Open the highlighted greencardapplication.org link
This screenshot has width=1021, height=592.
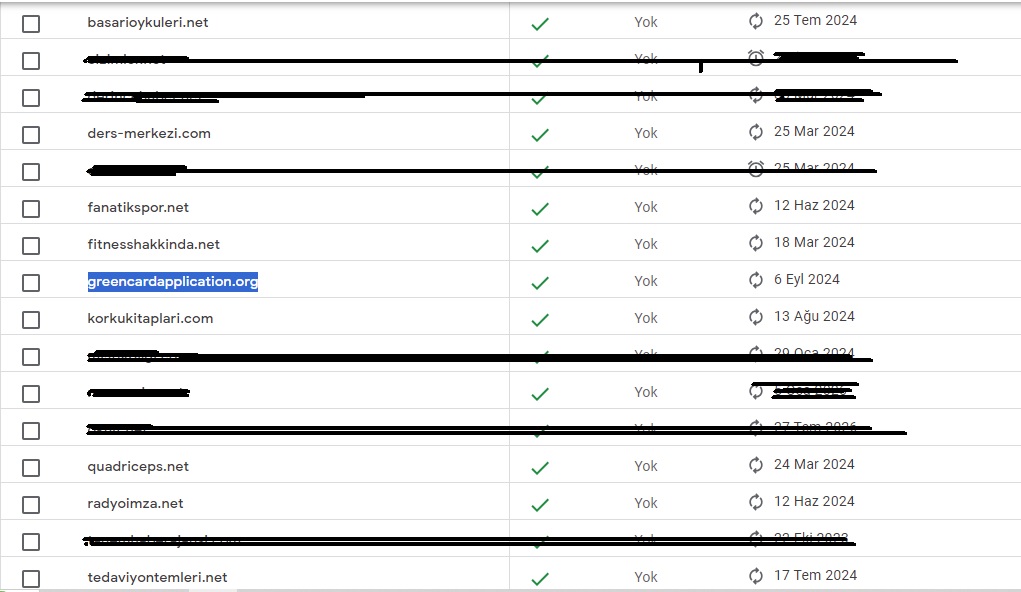click(x=173, y=281)
